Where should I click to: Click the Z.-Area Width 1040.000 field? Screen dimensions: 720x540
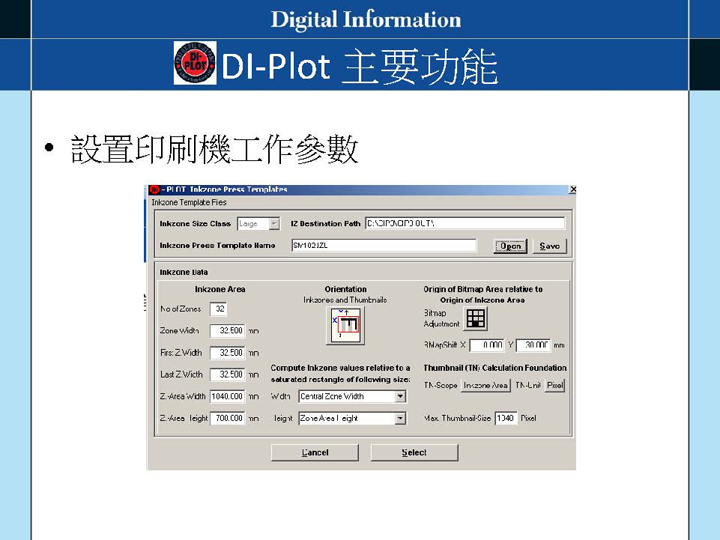[227, 396]
